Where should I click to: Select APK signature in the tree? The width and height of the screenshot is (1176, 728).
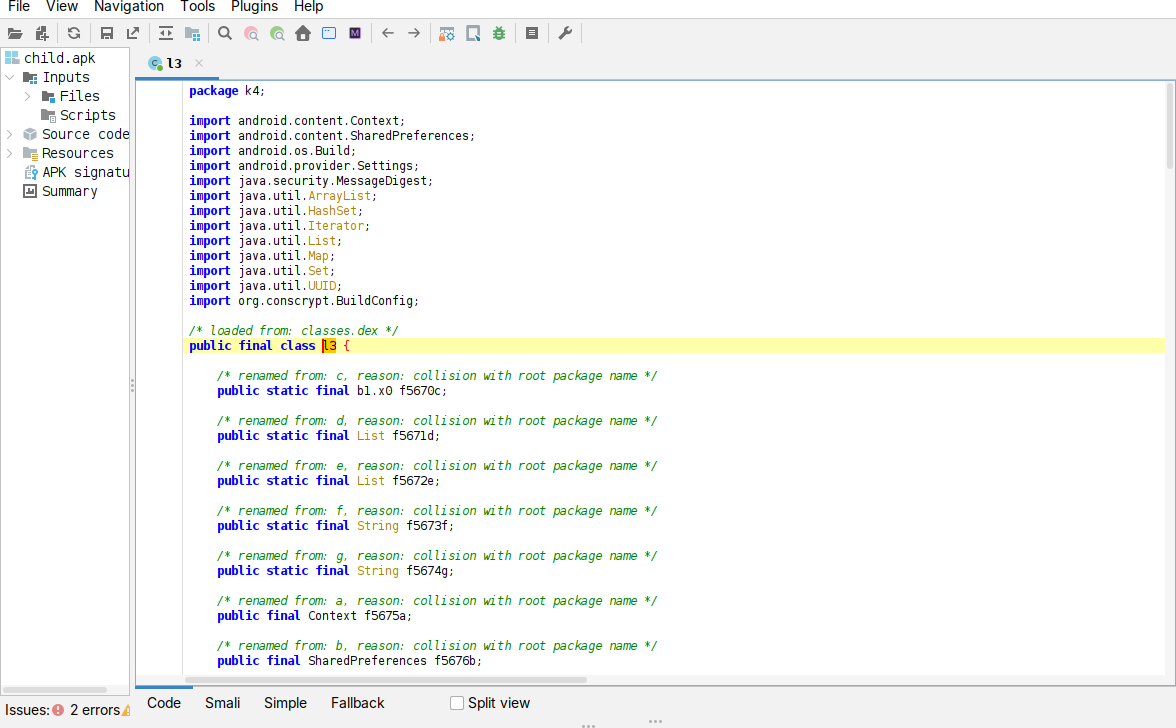86,172
